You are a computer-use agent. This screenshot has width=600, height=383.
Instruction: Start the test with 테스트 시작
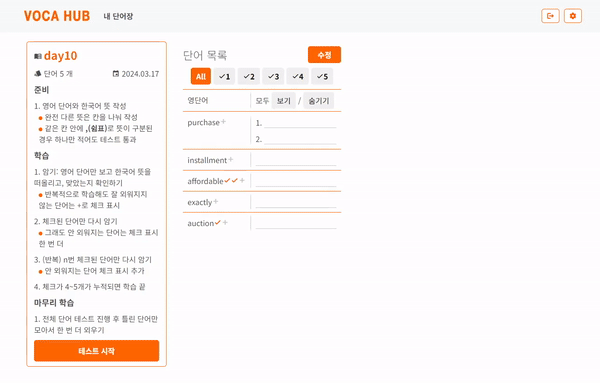click(96, 351)
